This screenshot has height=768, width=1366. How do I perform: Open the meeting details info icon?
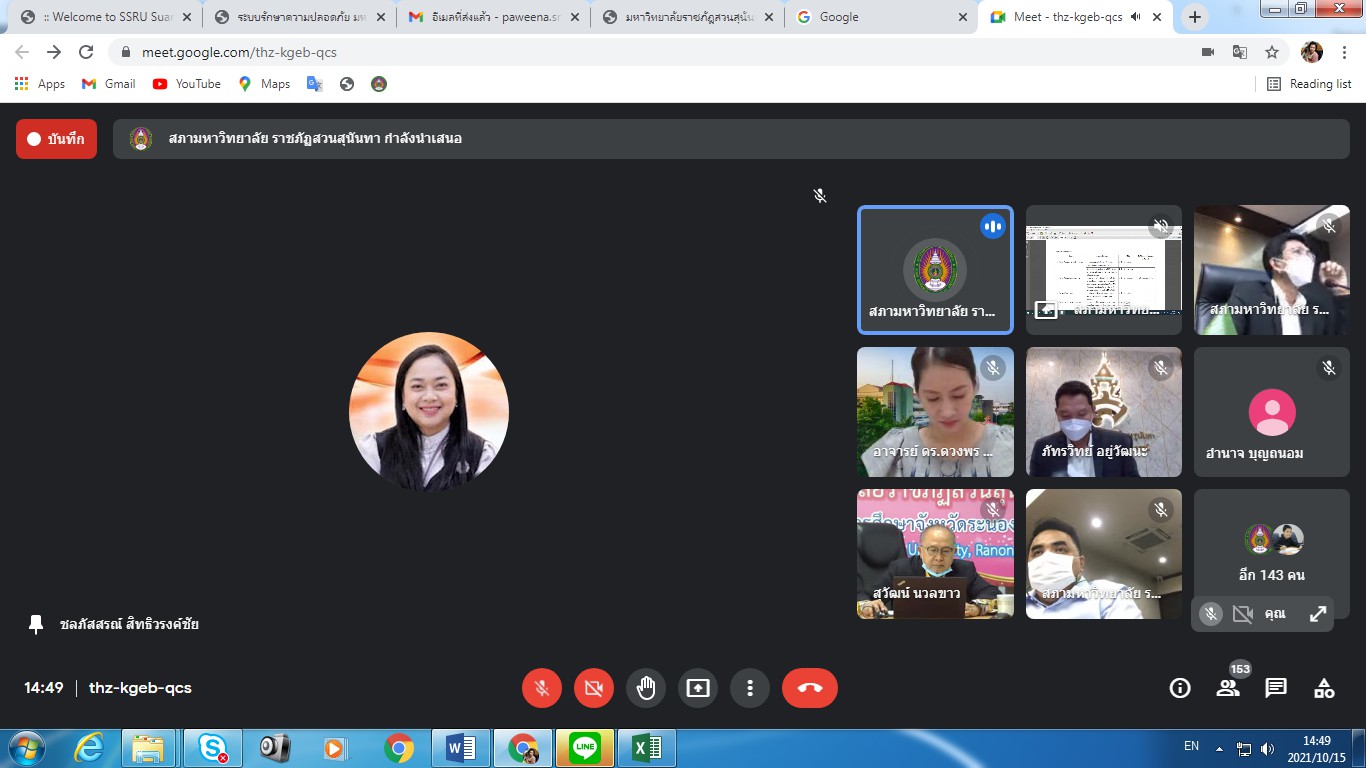coord(1180,688)
